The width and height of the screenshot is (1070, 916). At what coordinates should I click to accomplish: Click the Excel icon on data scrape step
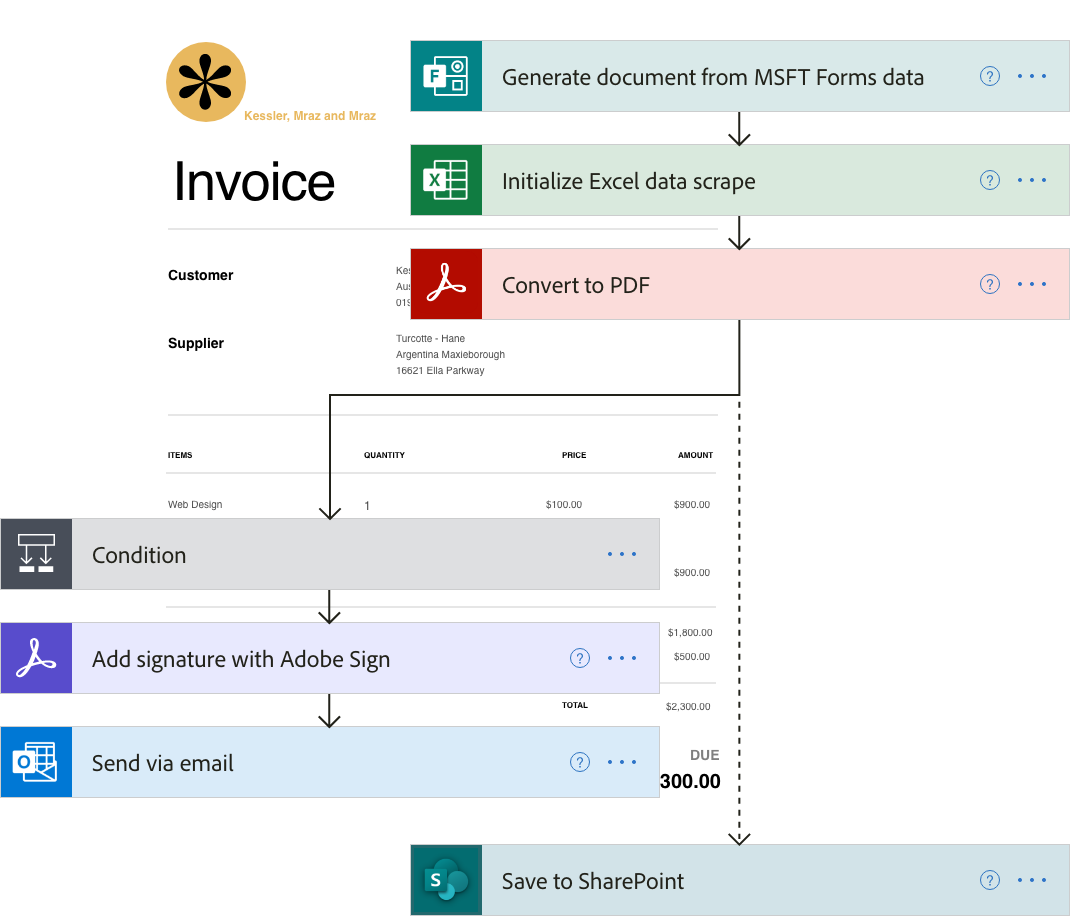pyautogui.click(x=446, y=180)
